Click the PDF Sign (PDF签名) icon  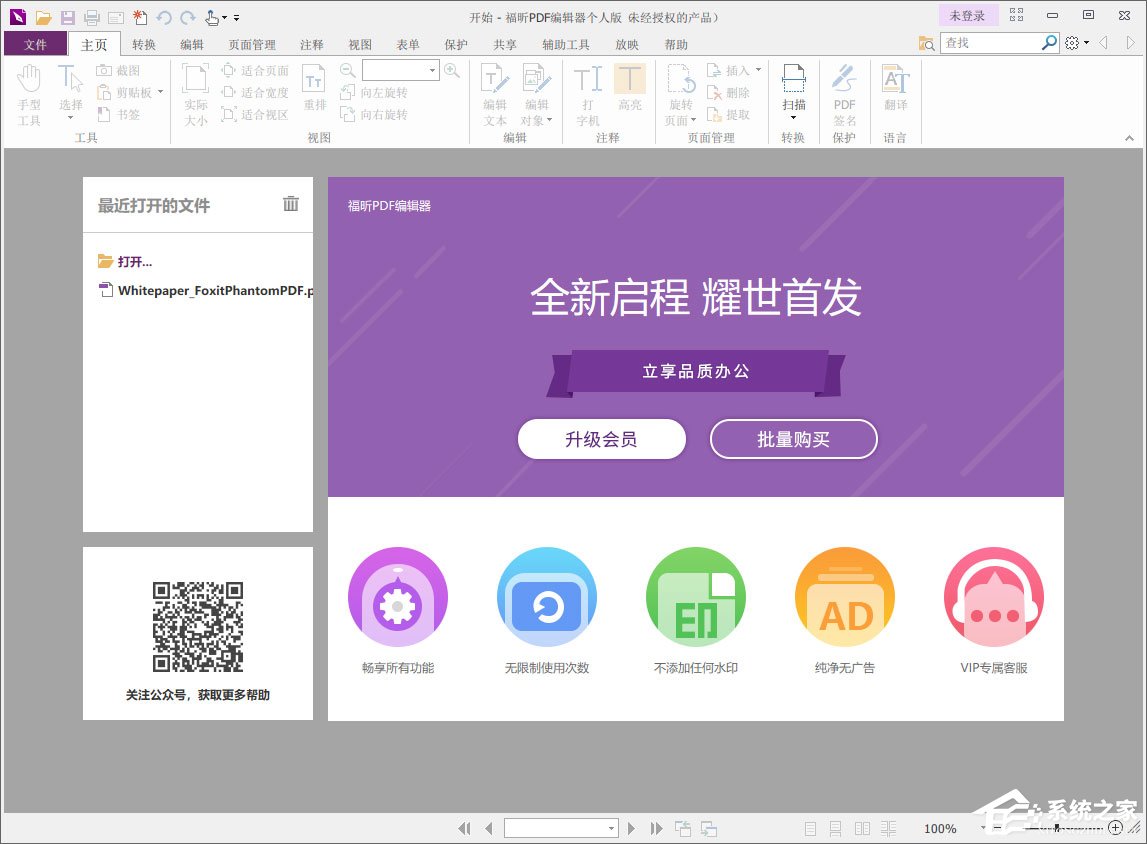pyautogui.click(x=843, y=78)
